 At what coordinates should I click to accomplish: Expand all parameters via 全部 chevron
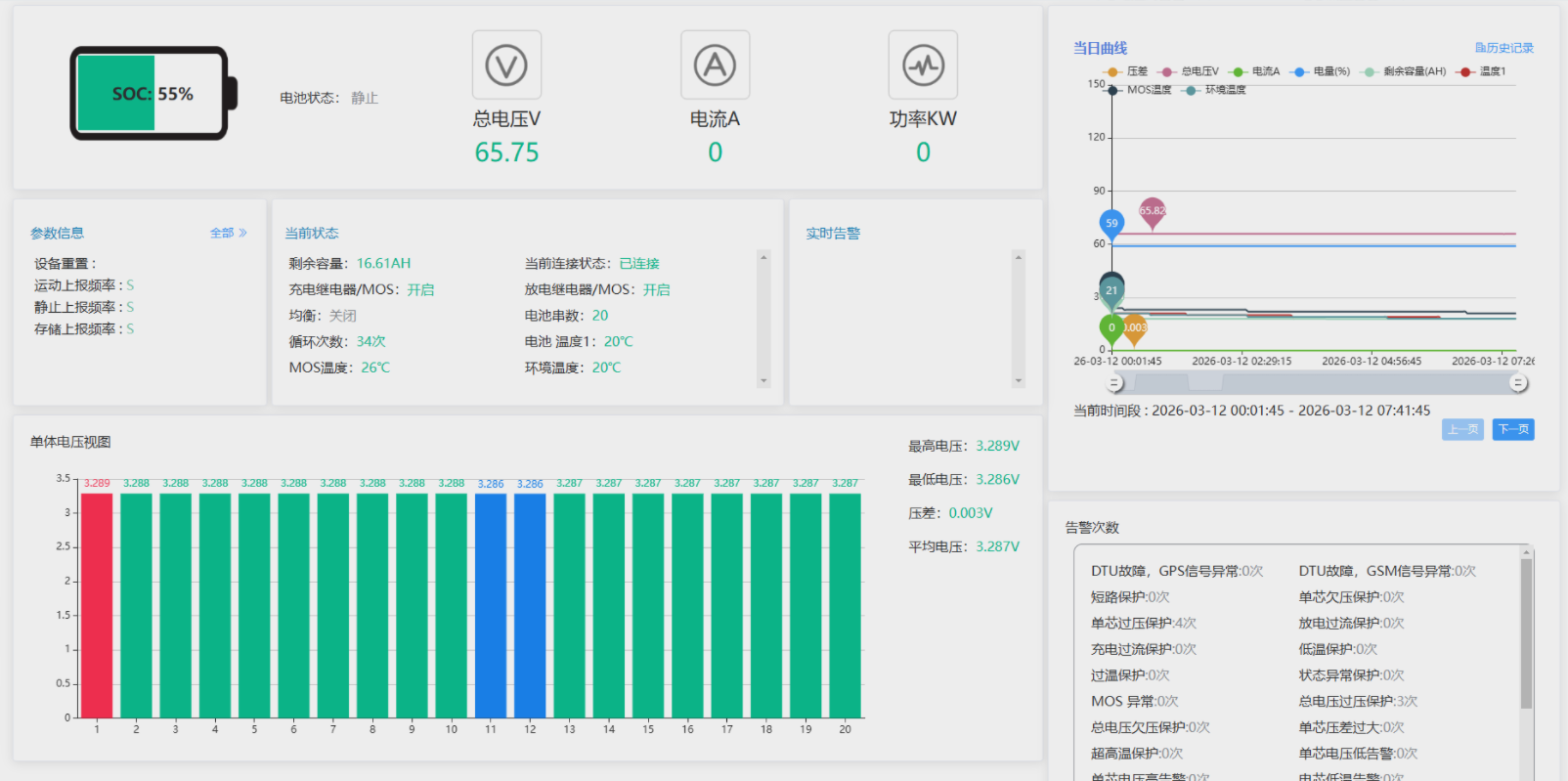(x=229, y=233)
